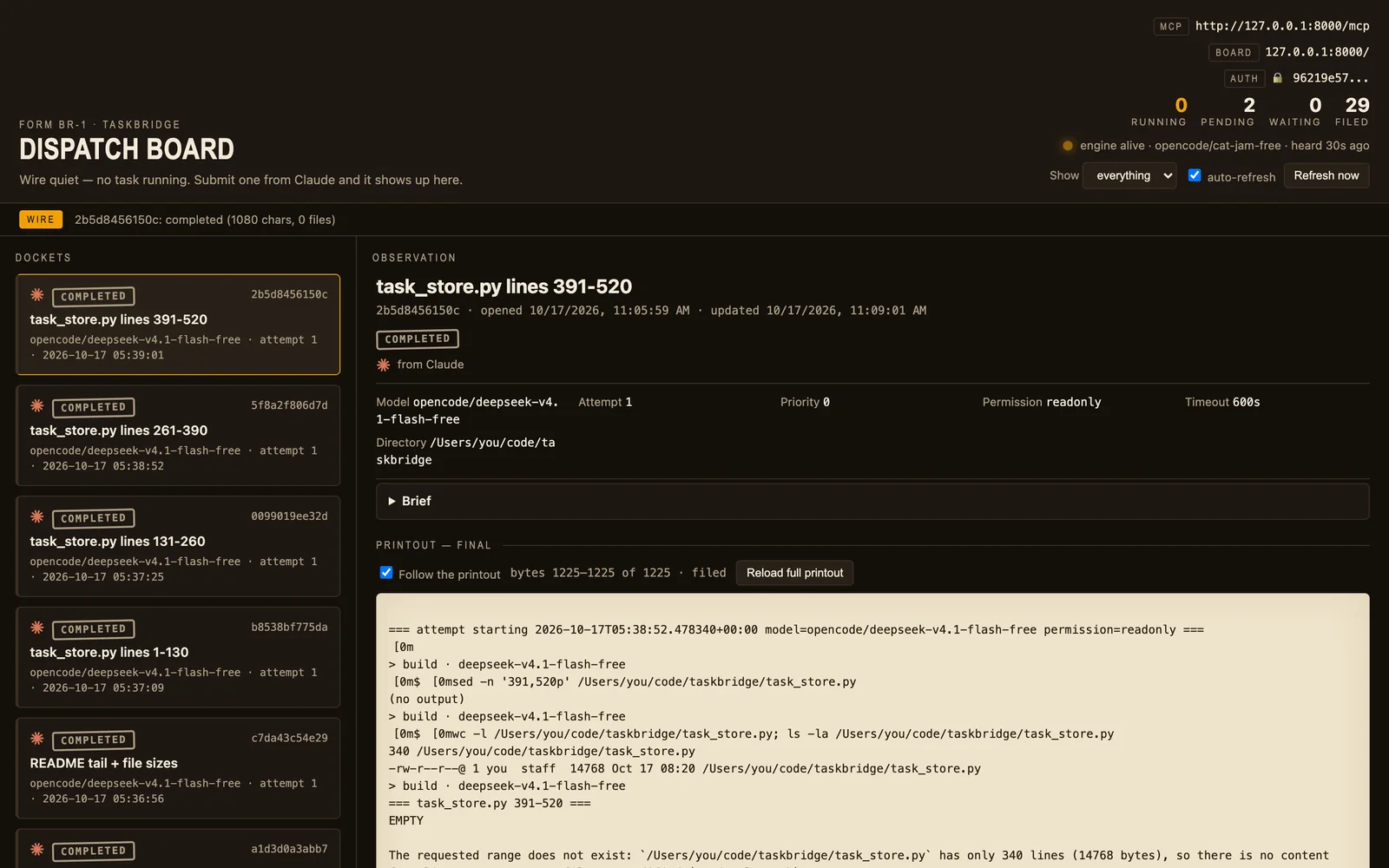Click the COMPLETED badge in the observation header

click(x=418, y=339)
